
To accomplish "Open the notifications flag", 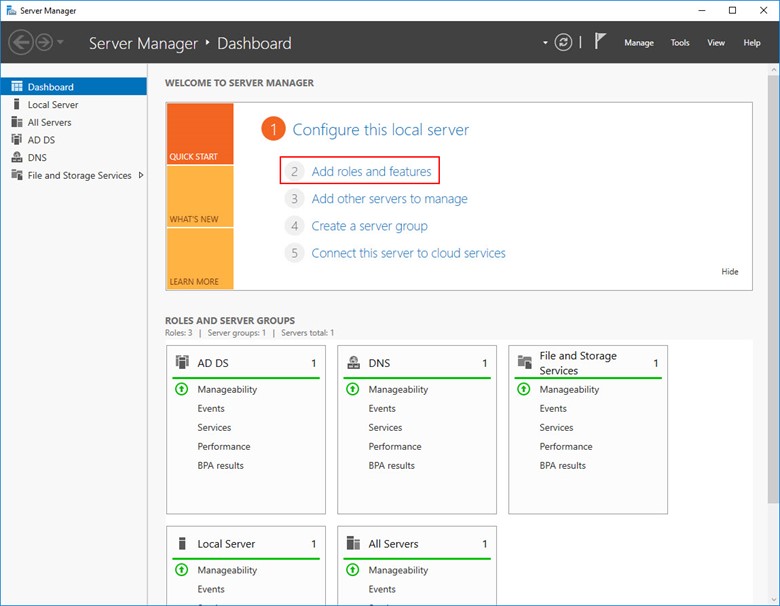I will (x=600, y=42).
